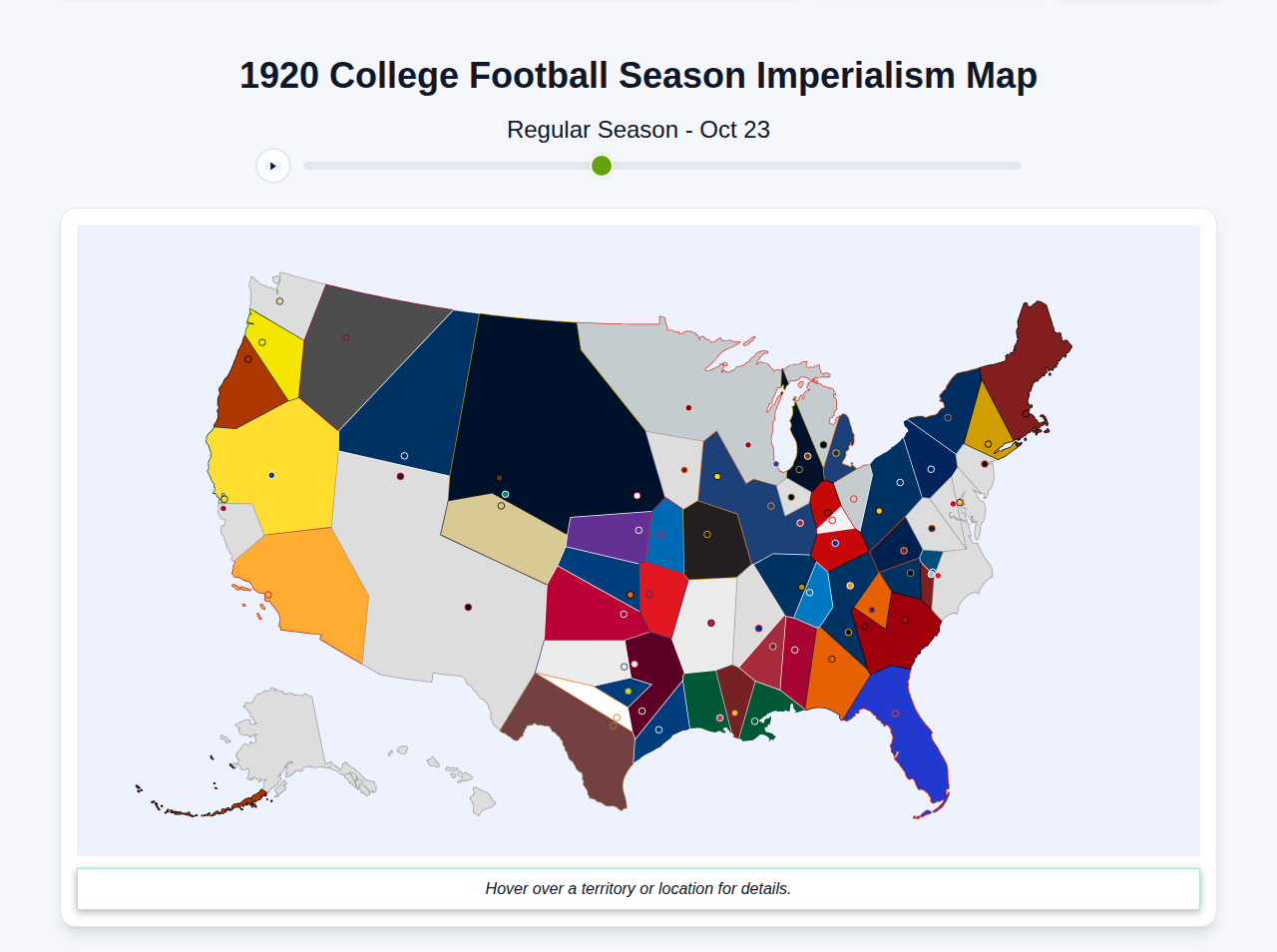Select the marker in the maroon New England territory
The height and width of the screenshot is (952, 1277).
coord(1026,413)
